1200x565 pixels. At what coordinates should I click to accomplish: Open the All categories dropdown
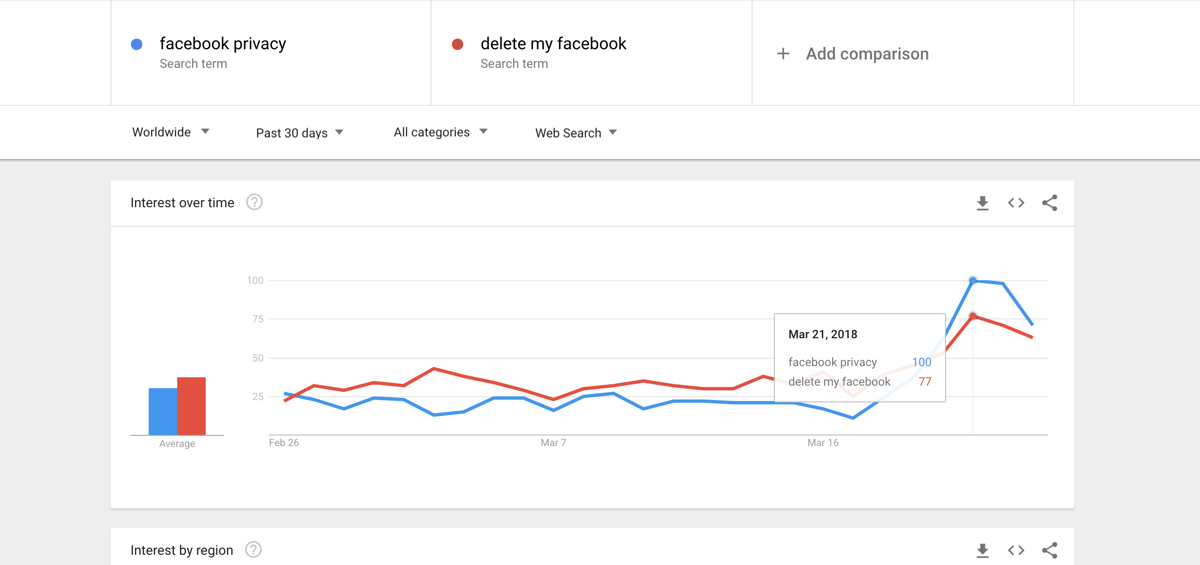[441, 132]
